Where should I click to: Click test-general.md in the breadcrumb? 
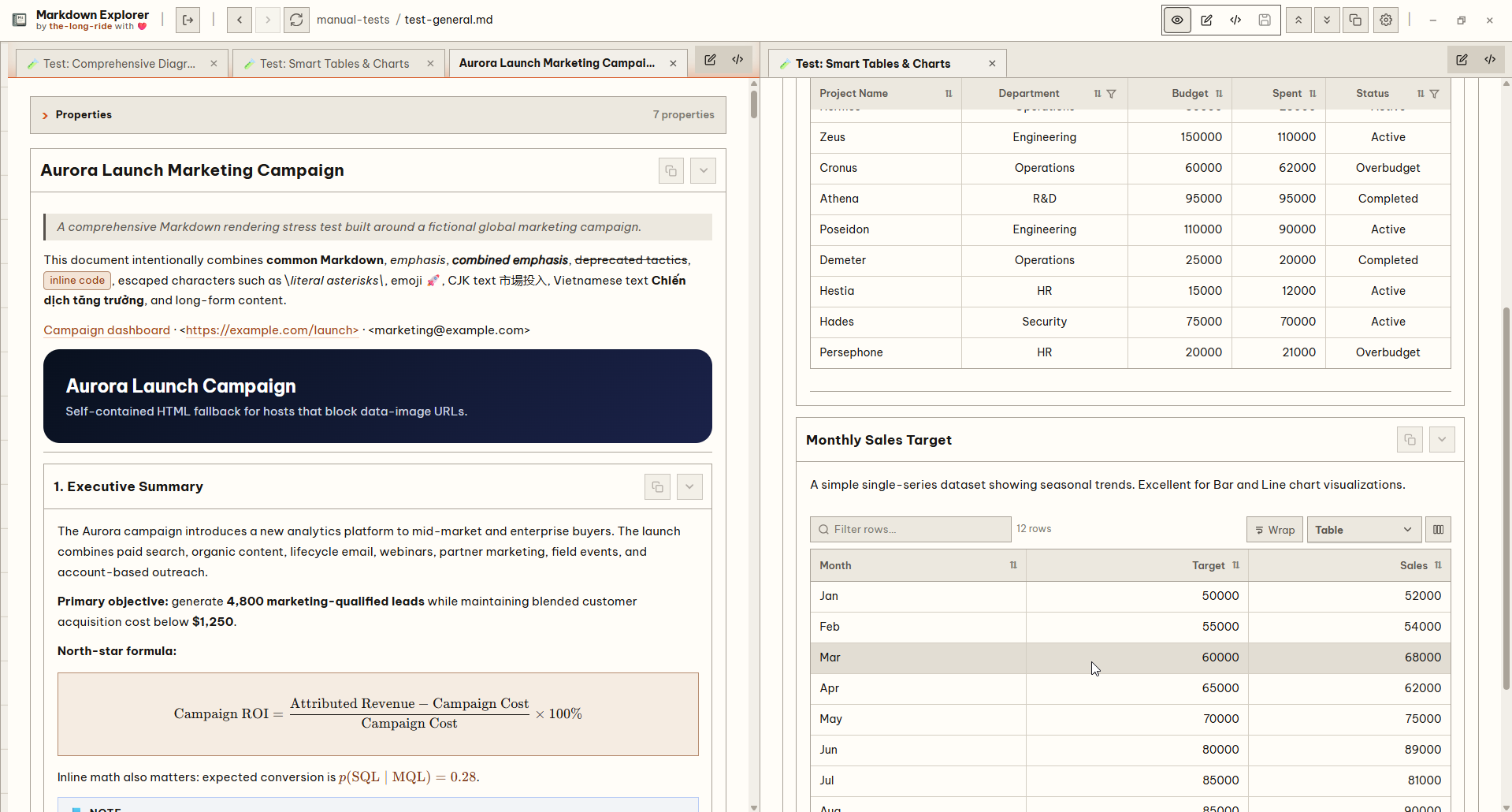click(448, 20)
